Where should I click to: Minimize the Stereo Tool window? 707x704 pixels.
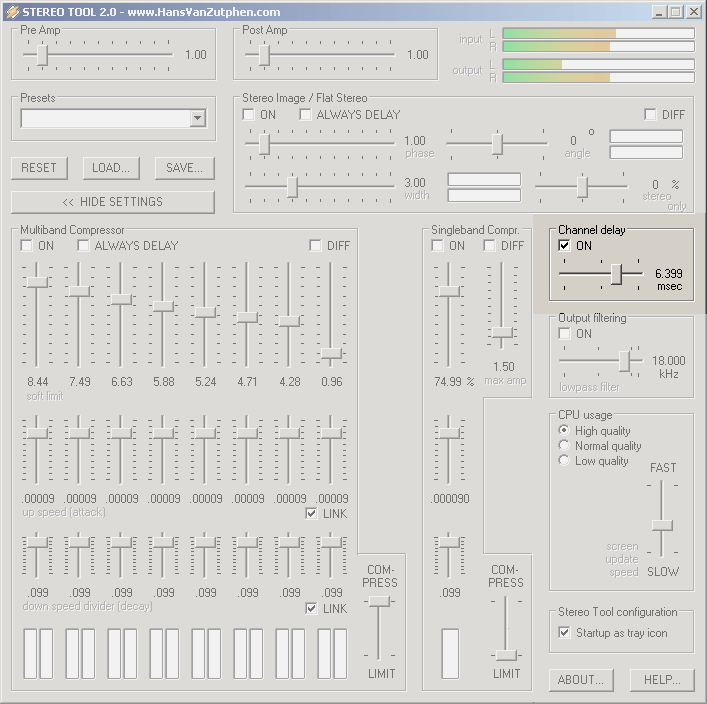(659, 12)
